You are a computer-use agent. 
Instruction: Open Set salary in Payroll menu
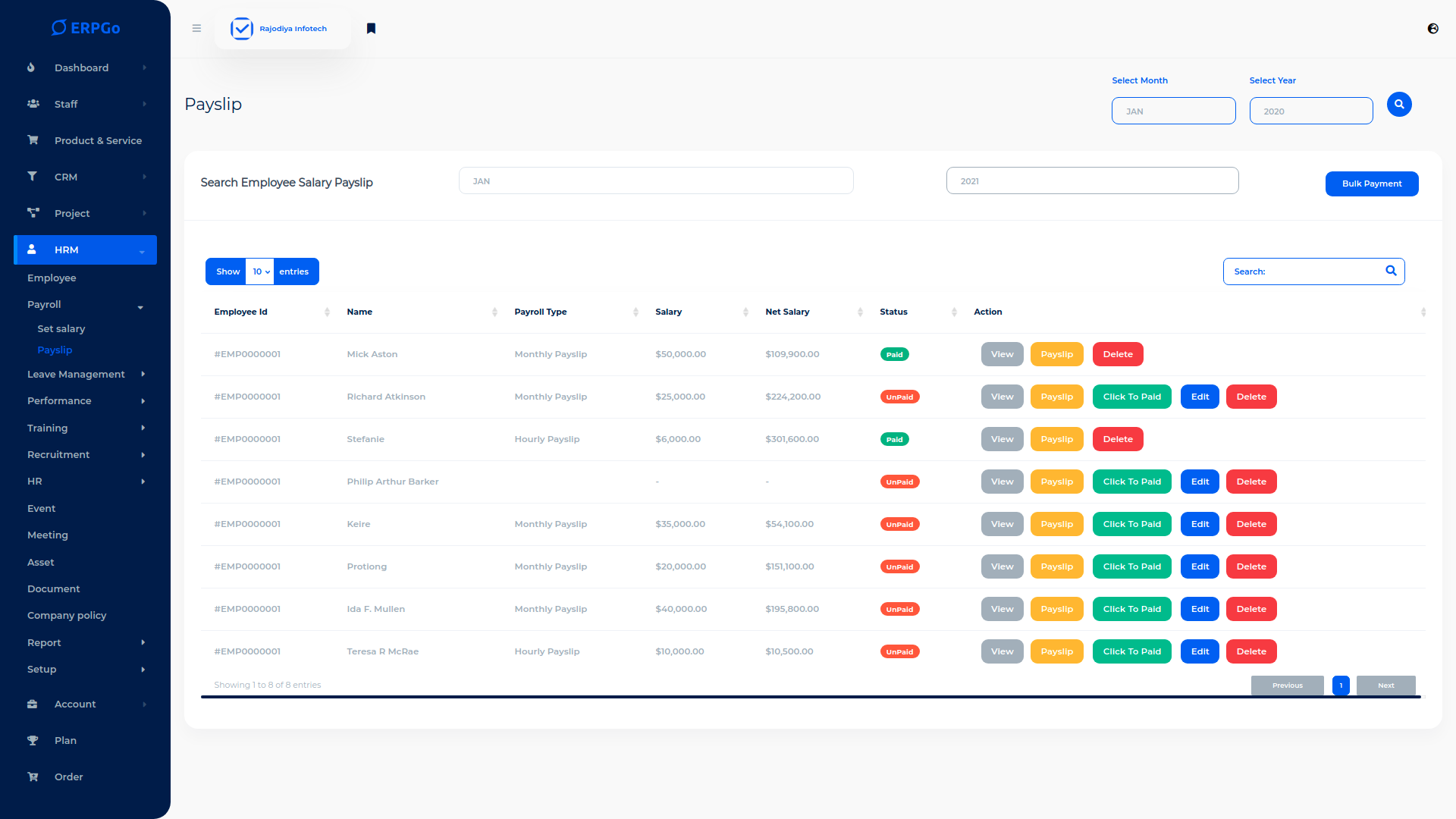click(61, 329)
